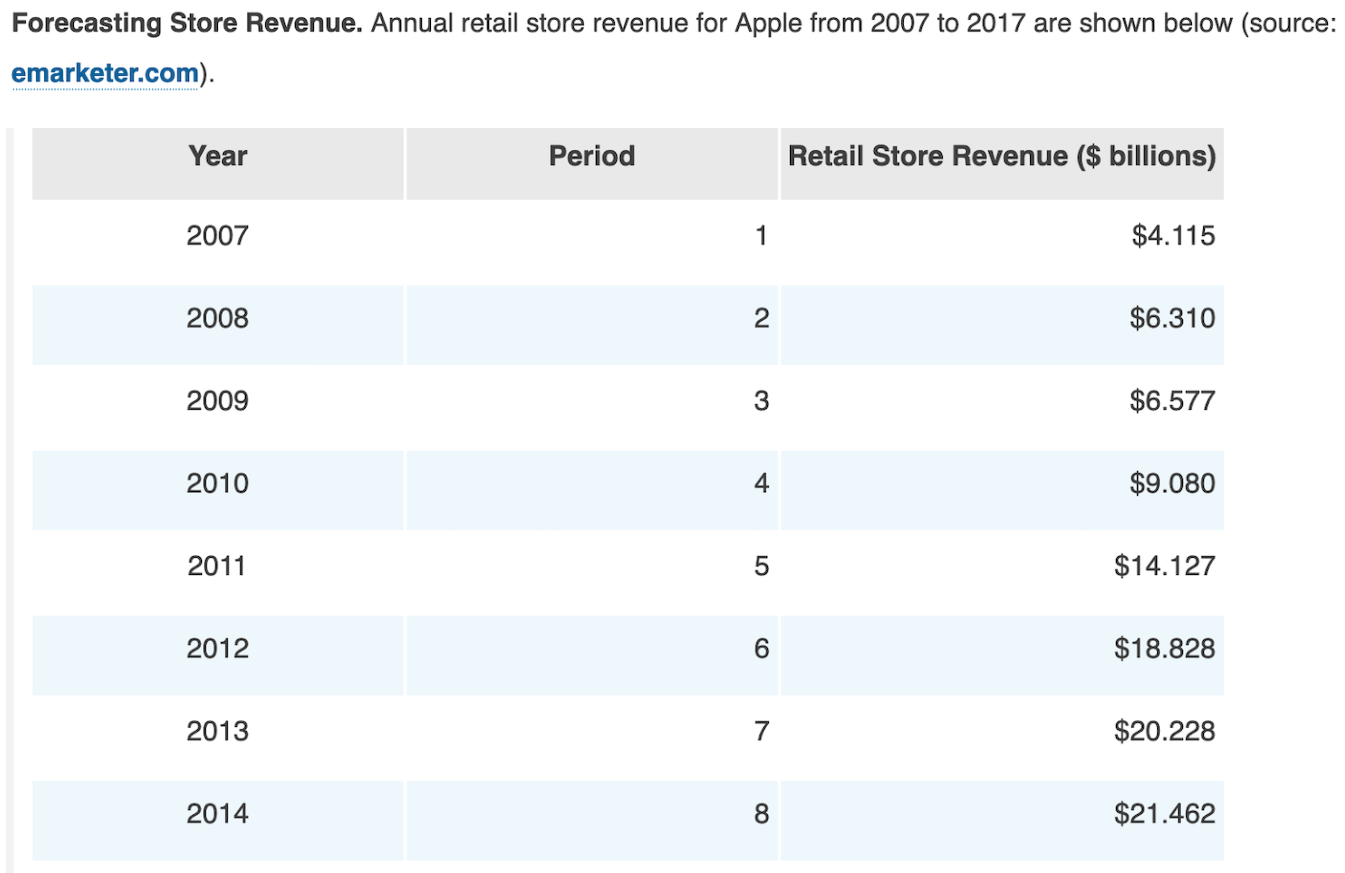Select the Period column header
The width and height of the screenshot is (1345, 873).
(592, 164)
